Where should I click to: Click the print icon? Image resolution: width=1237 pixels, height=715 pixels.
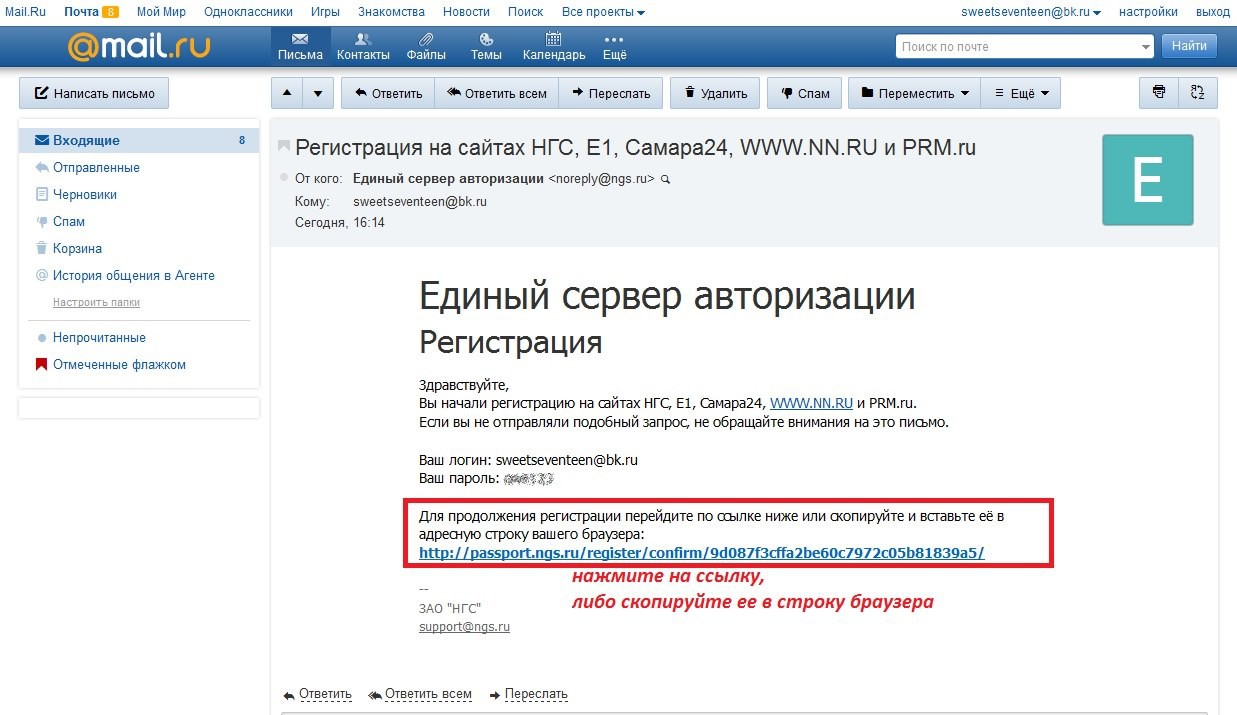point(1159,93)
